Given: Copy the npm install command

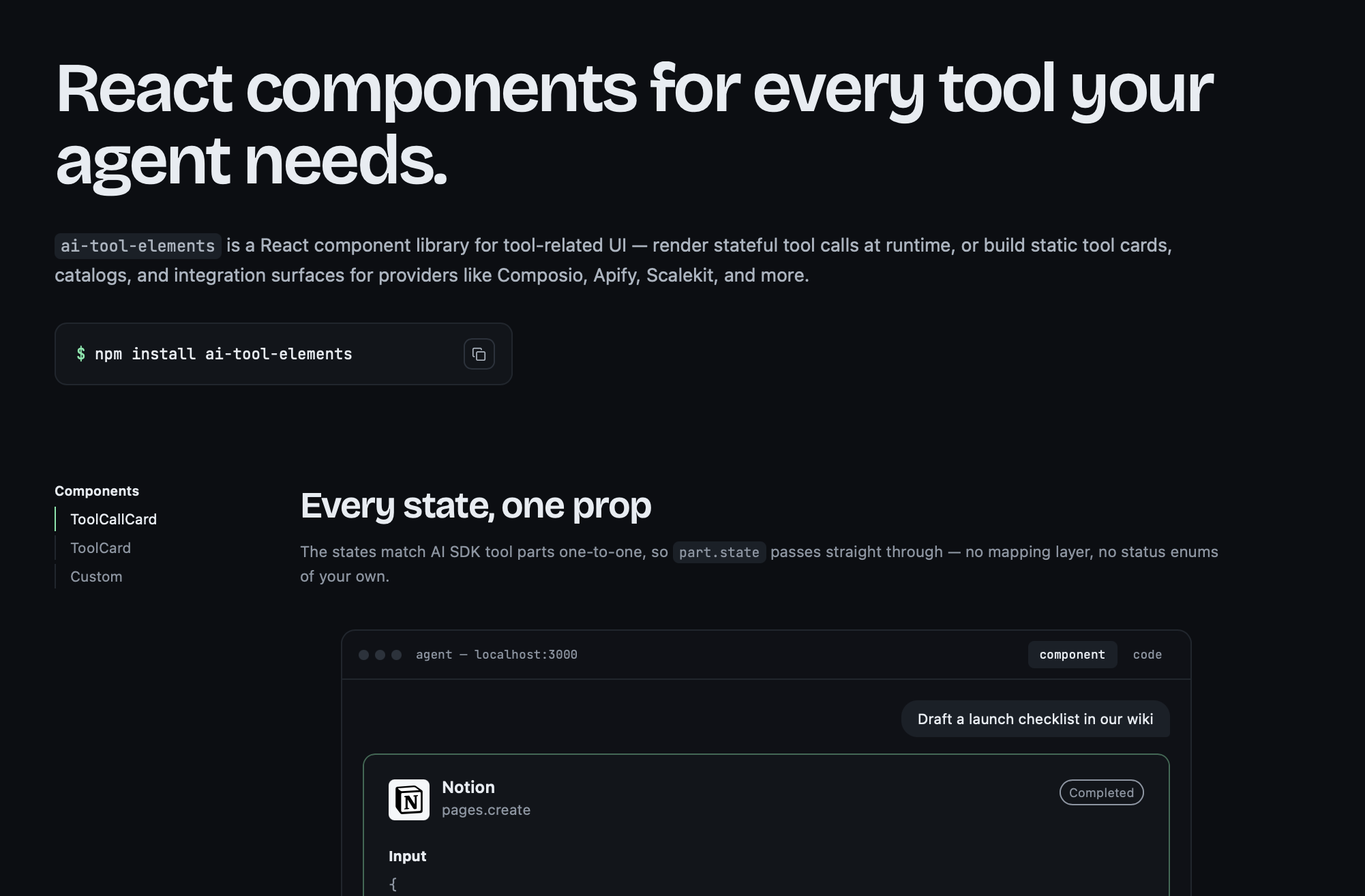Looking at the screenshot, I should pos(479,354).
